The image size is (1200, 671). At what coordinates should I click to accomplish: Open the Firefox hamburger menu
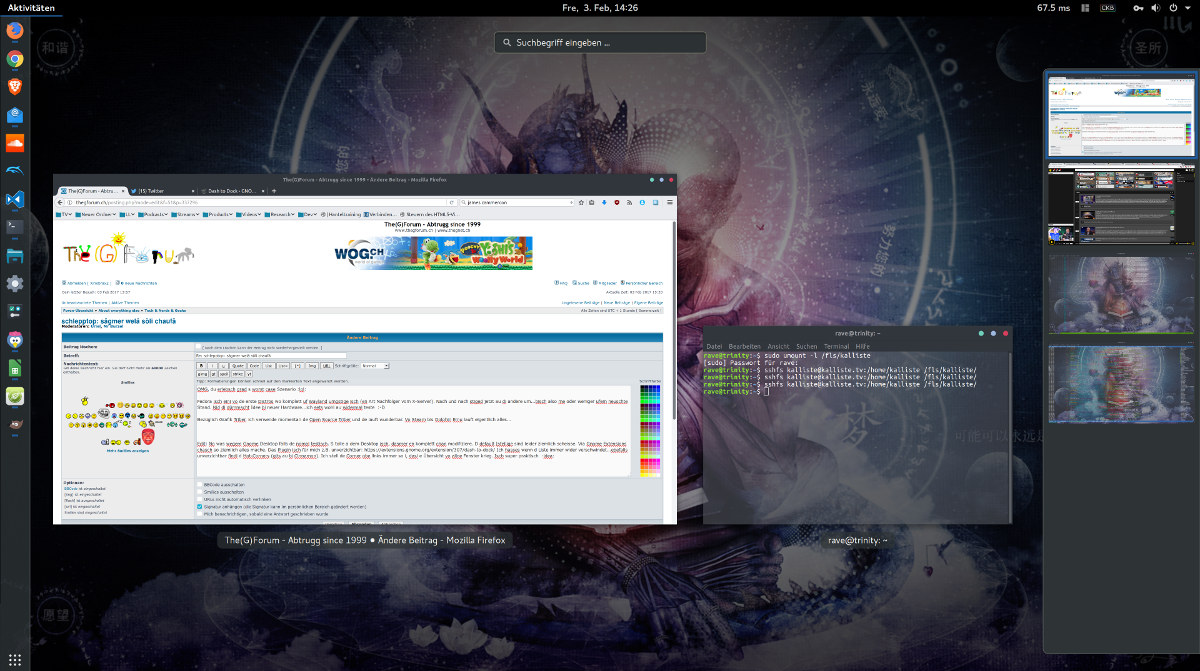tap(668, 201)
